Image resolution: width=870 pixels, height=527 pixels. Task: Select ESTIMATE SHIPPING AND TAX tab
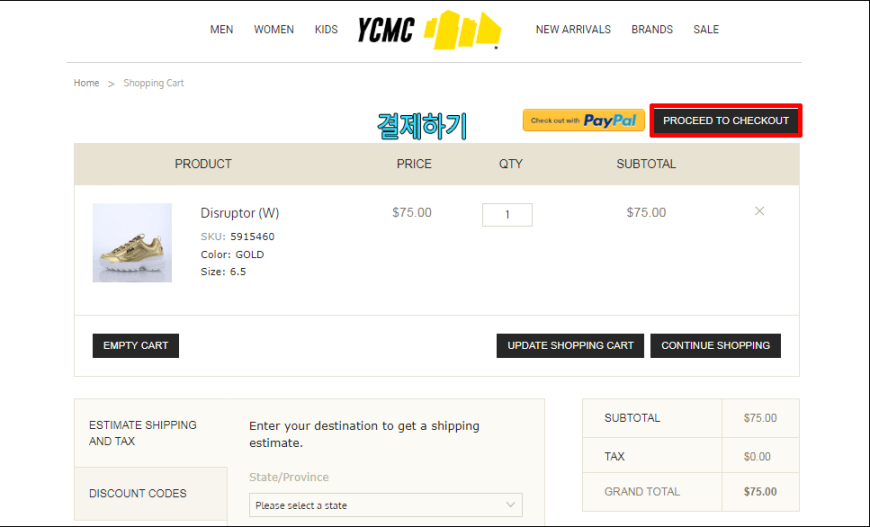151,433
